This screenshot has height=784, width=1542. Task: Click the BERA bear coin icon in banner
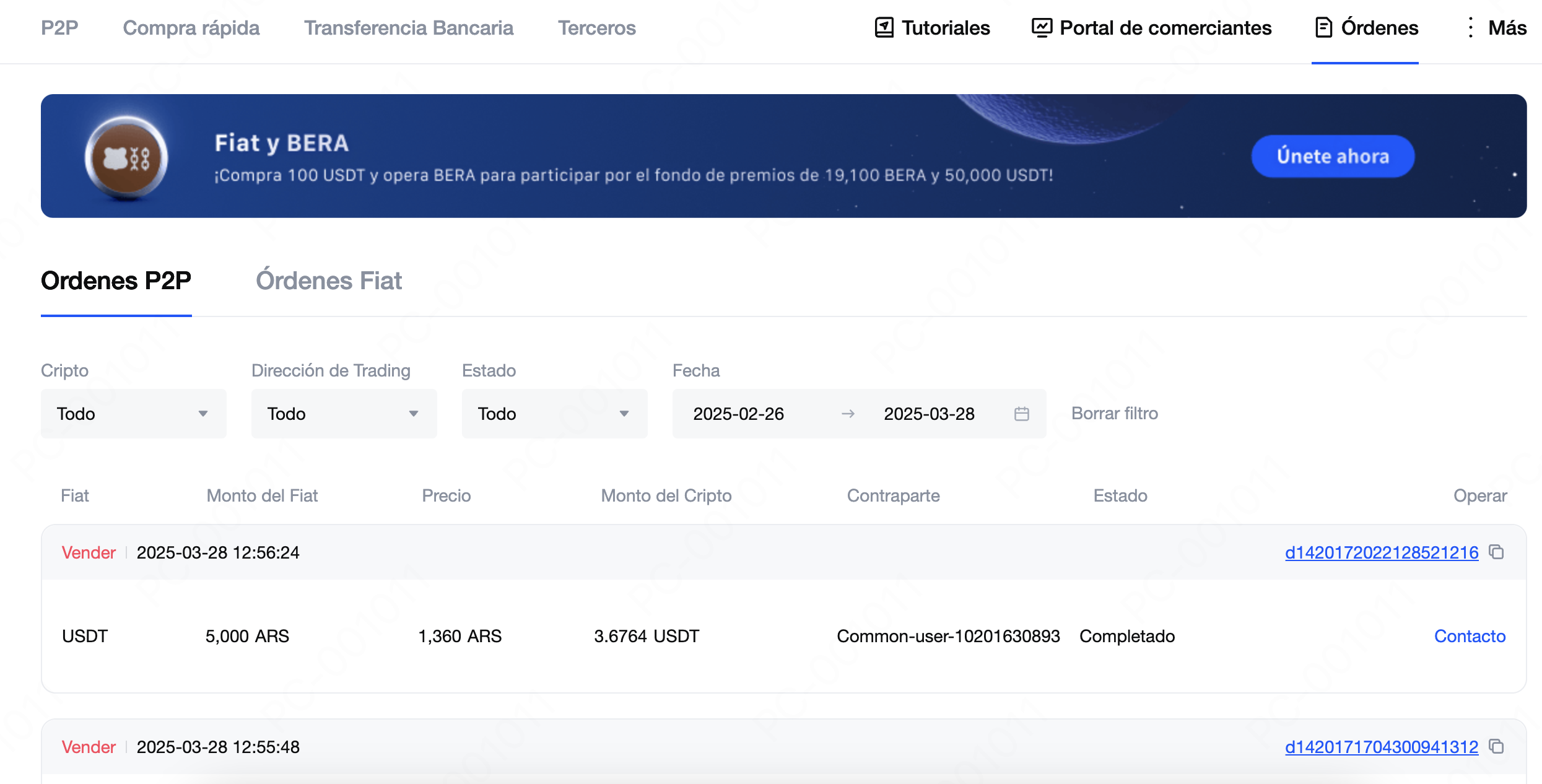(126, 158)
